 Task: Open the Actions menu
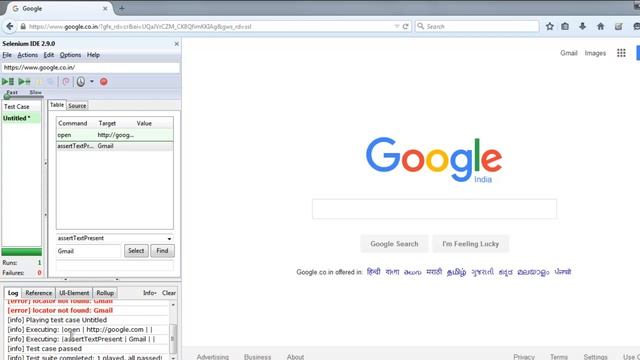click(27, 55)
